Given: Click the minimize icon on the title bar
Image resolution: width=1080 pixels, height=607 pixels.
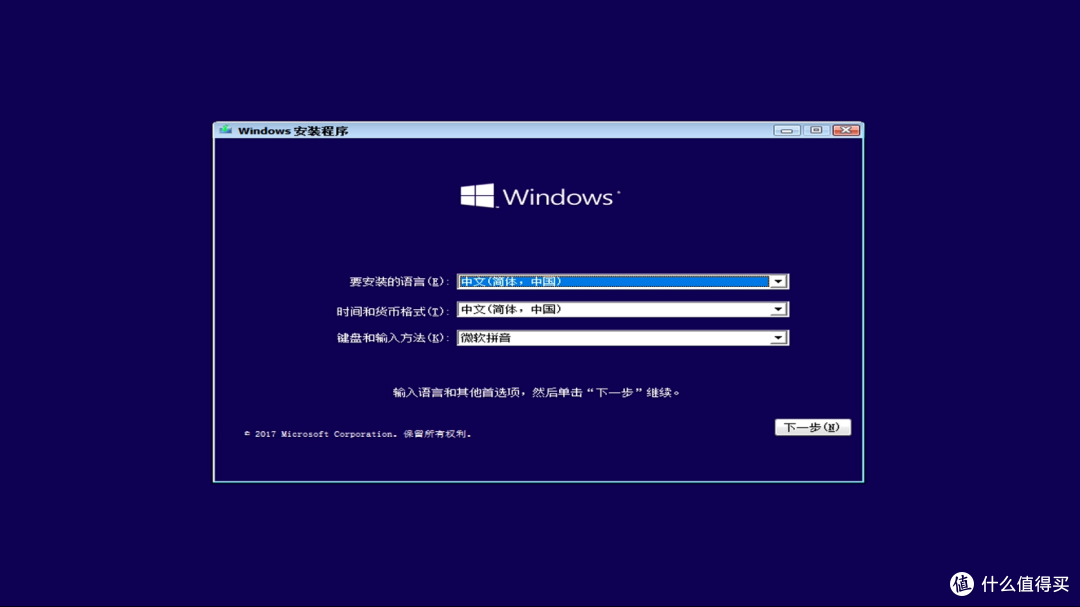Looking at the screenshot, I should (x=787, y=130).
